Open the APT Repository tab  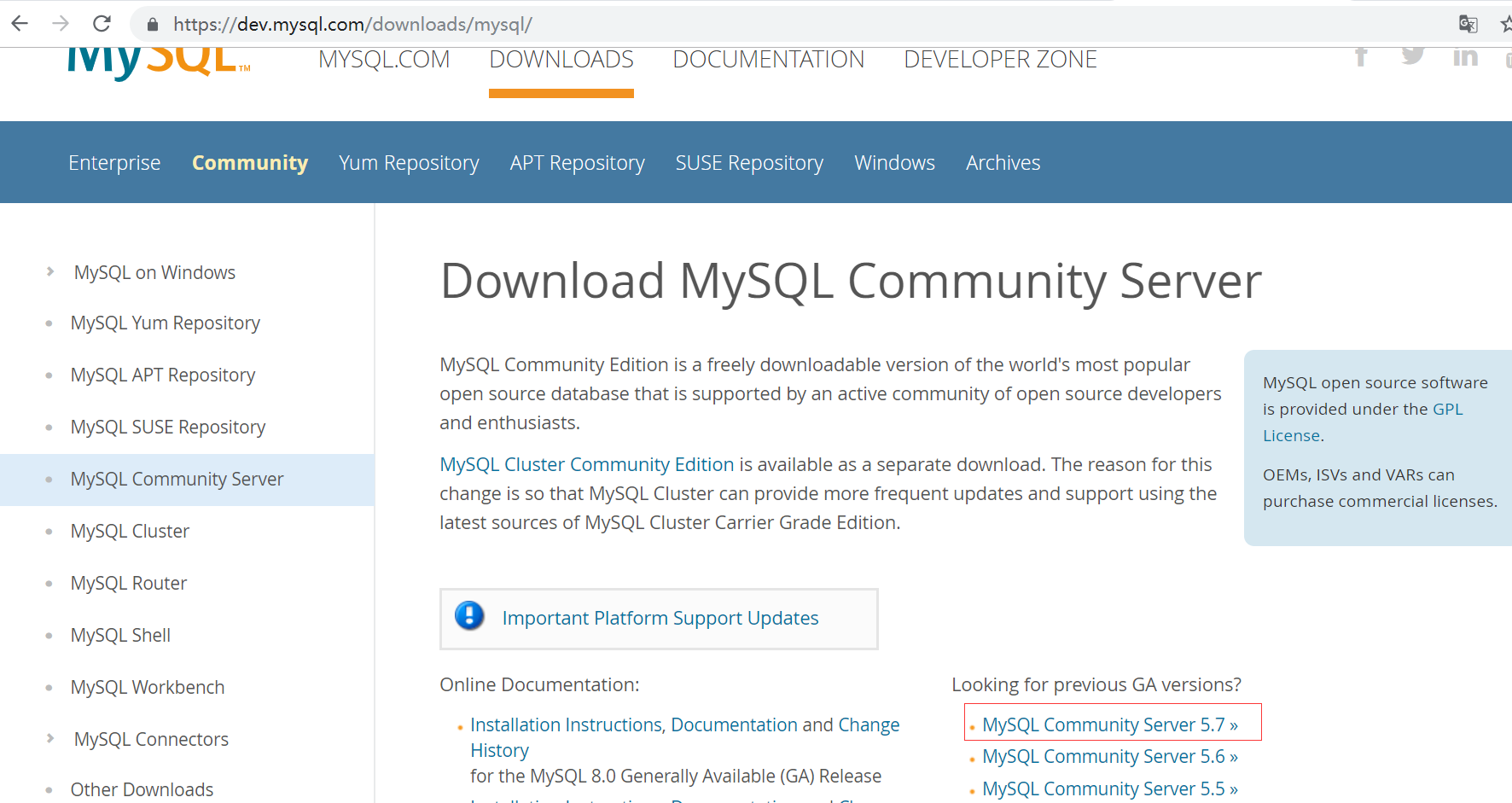(x=578, y=162)
